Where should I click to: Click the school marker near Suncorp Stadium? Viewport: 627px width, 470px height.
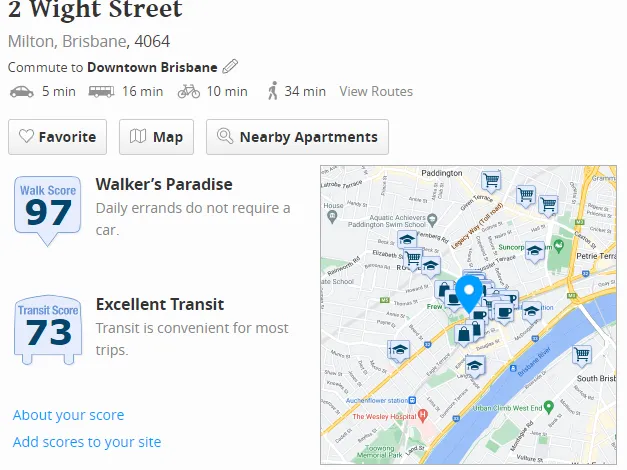[x=535, y=251]
